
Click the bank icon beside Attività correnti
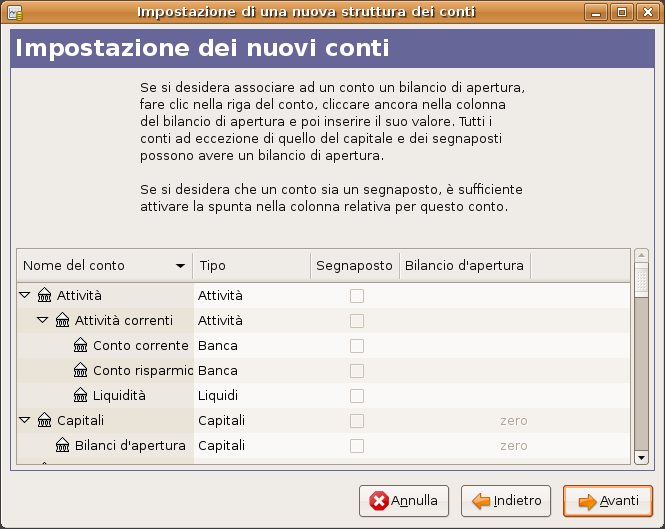tap(62, 320)
